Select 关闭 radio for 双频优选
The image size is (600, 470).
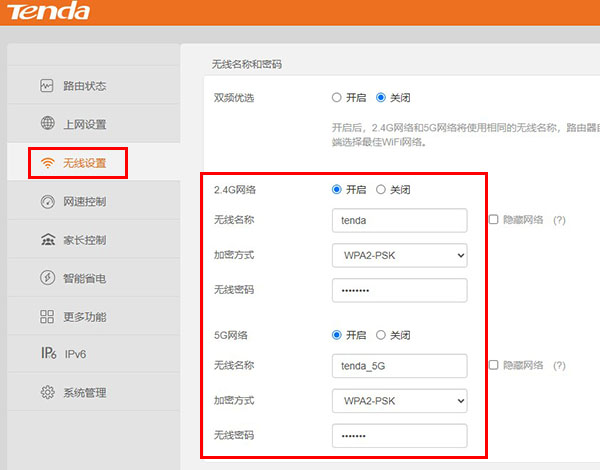click(380, 98)
